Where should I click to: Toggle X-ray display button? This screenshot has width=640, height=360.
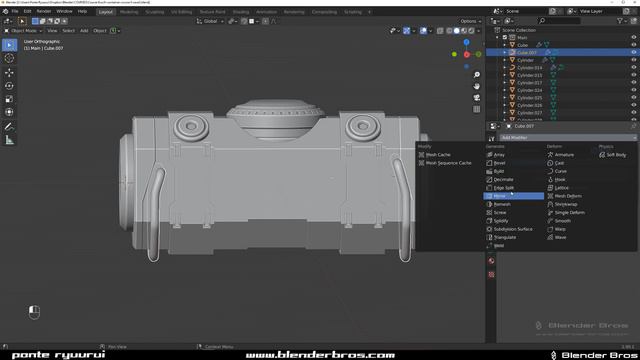440,31
